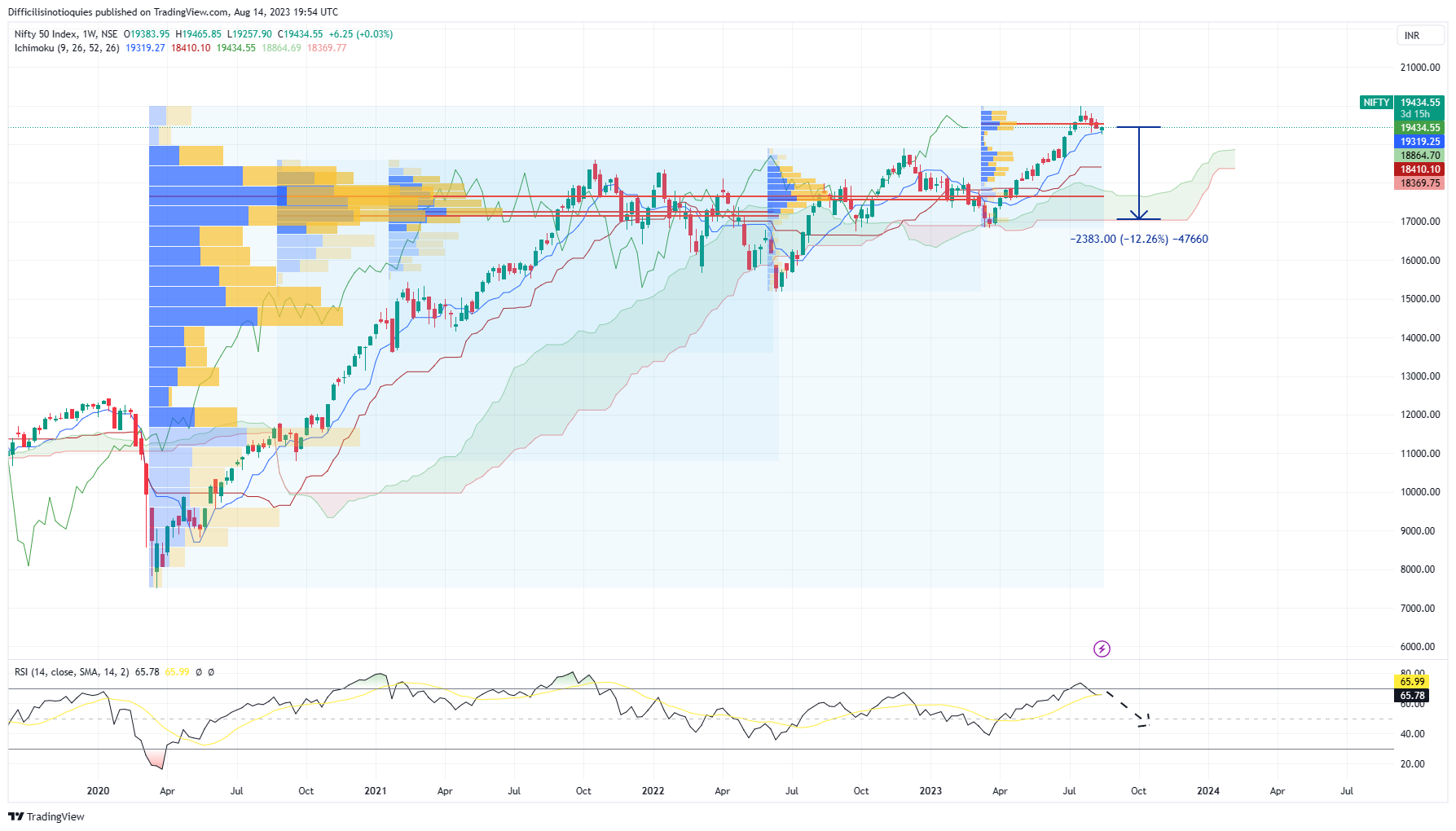Click the RSI (14, close, SMA, 14, 2) legend
Viewport: 1456px width, 831px height.
(72, 672)
